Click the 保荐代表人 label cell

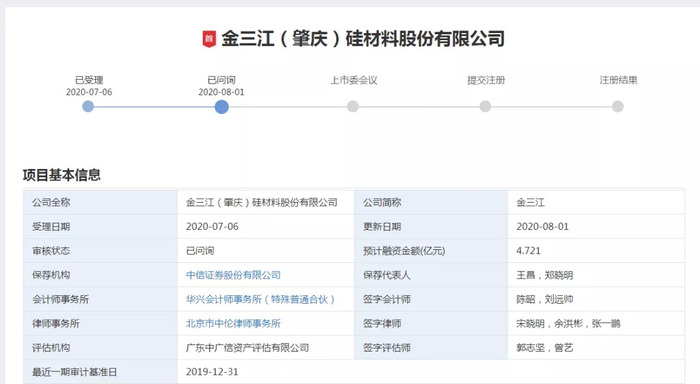coord(431,275)
